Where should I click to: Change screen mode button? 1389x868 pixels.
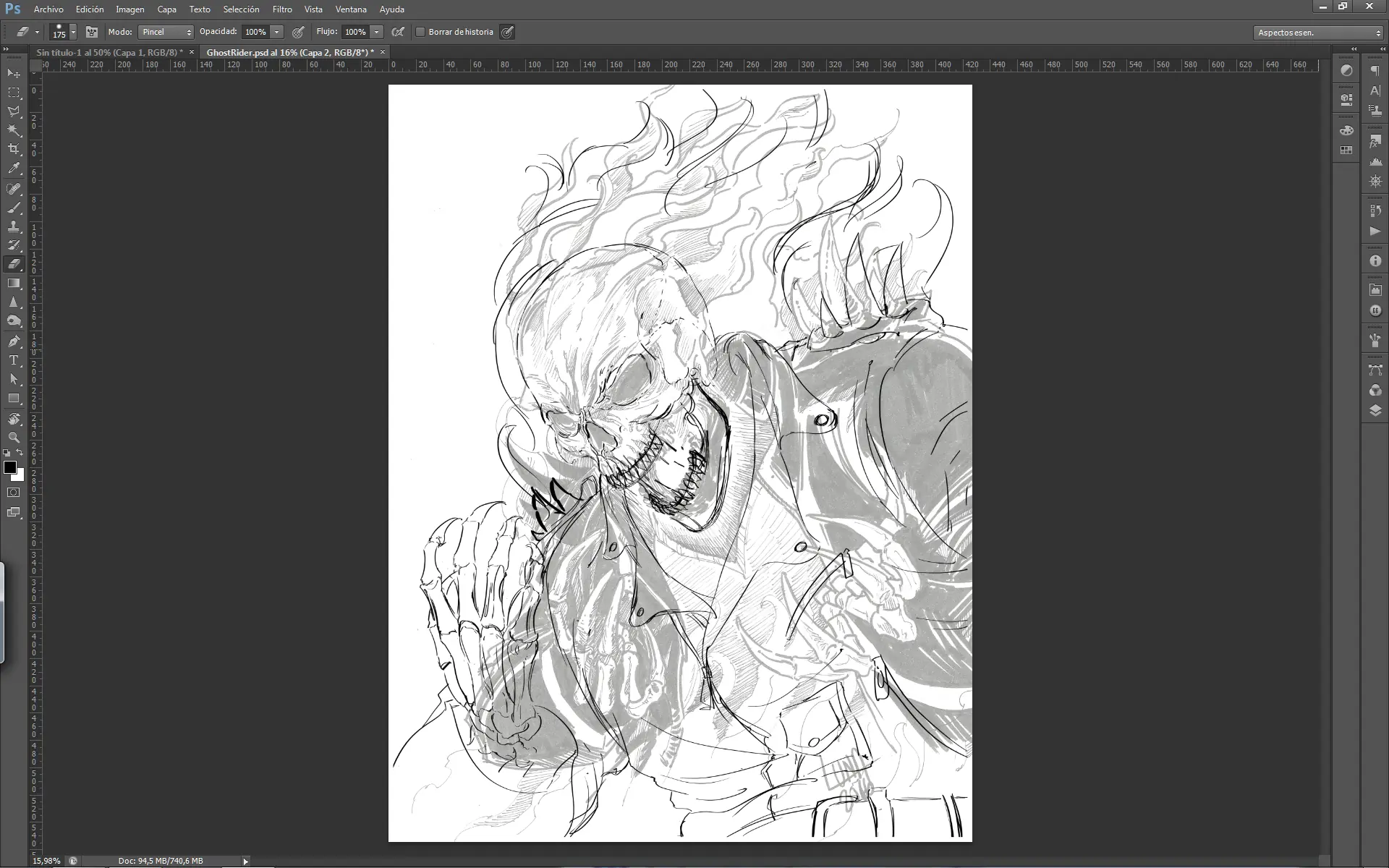point(14,513)
